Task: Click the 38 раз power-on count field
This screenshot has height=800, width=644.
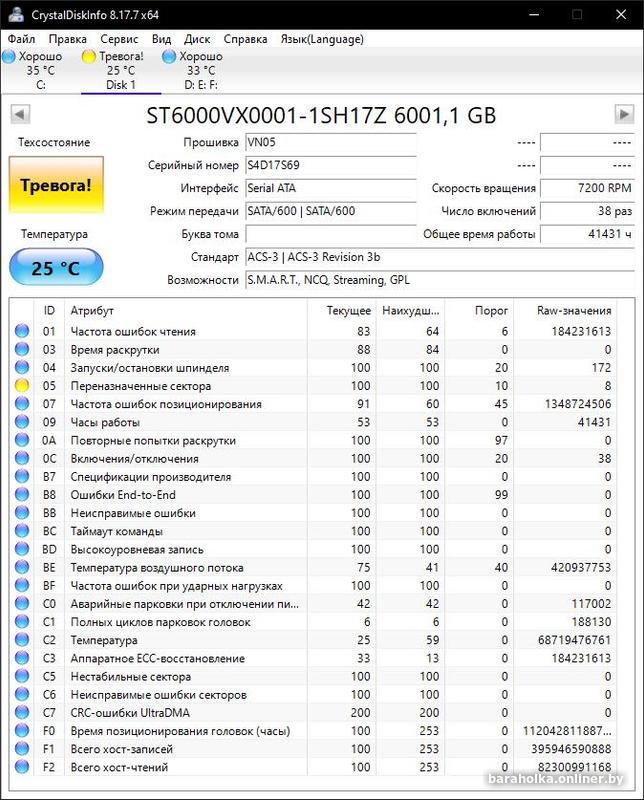Action: coord(587,211)
